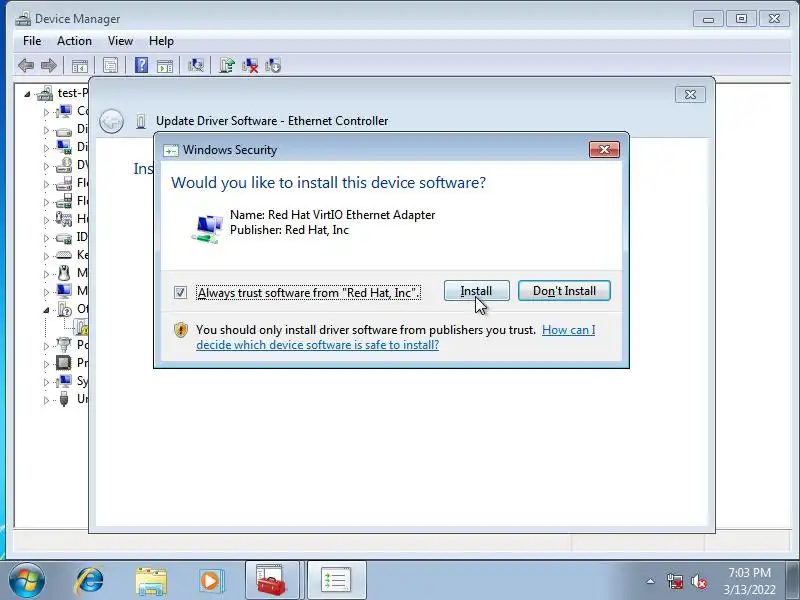Expand the Floppy drive controllers (second Fl) arrow
This screenshot has width=800, height=600.
[x=46, y=202]
